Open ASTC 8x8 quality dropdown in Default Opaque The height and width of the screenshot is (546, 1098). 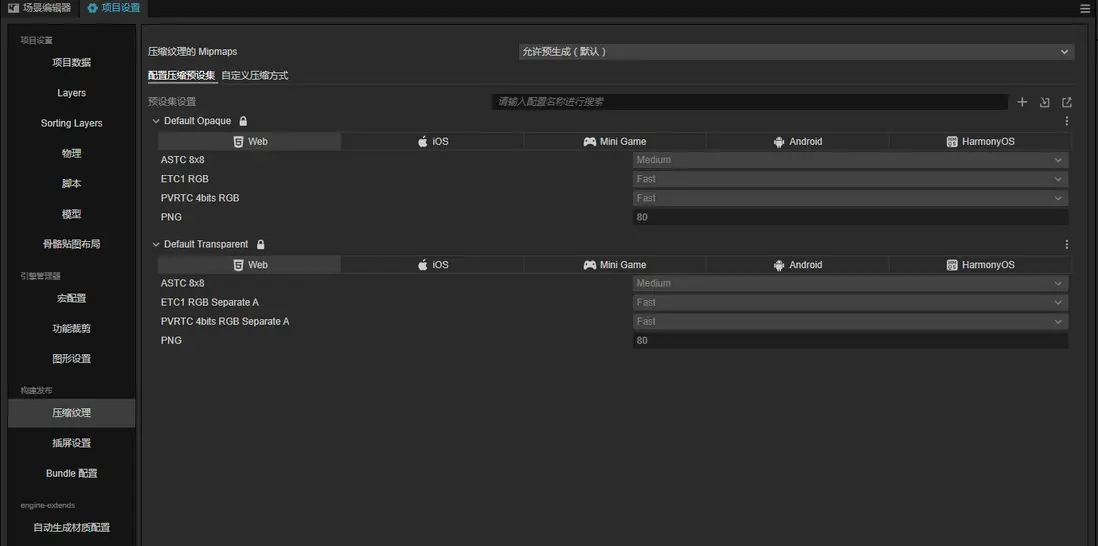850,160
